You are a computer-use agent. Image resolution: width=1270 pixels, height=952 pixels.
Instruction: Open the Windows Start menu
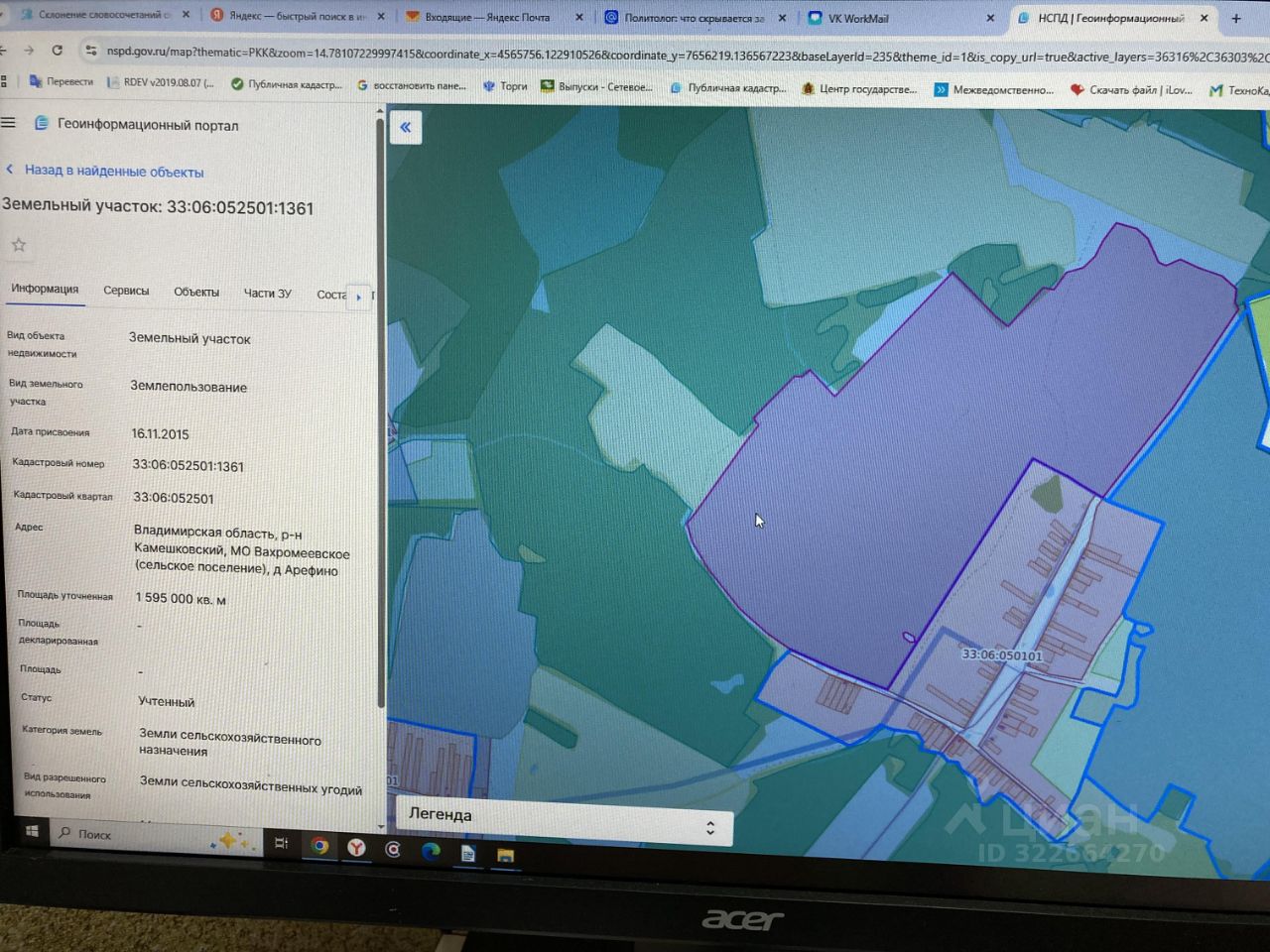point(31,832)
